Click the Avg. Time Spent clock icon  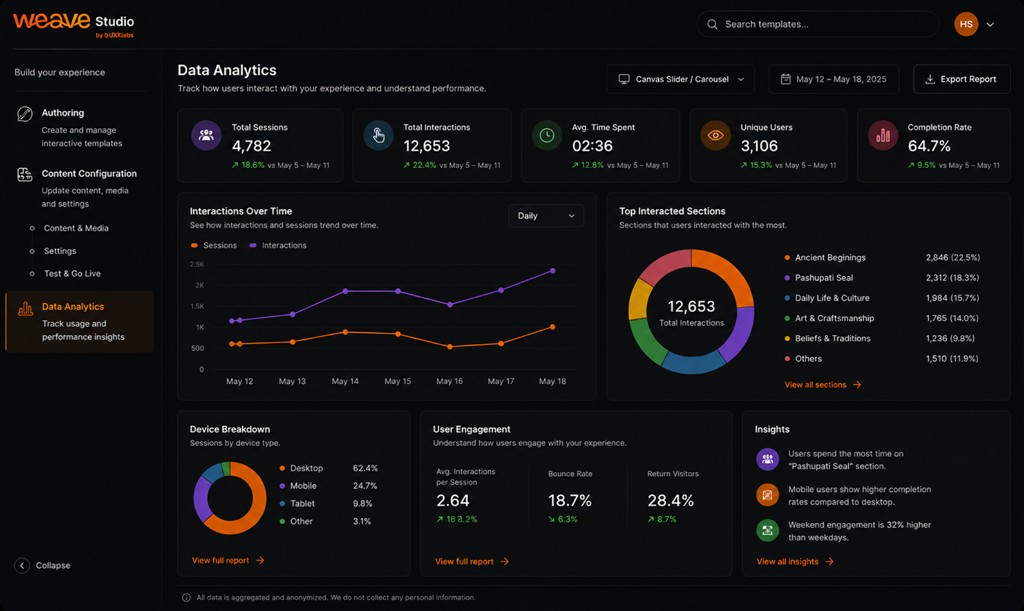[x=547, y=136]
